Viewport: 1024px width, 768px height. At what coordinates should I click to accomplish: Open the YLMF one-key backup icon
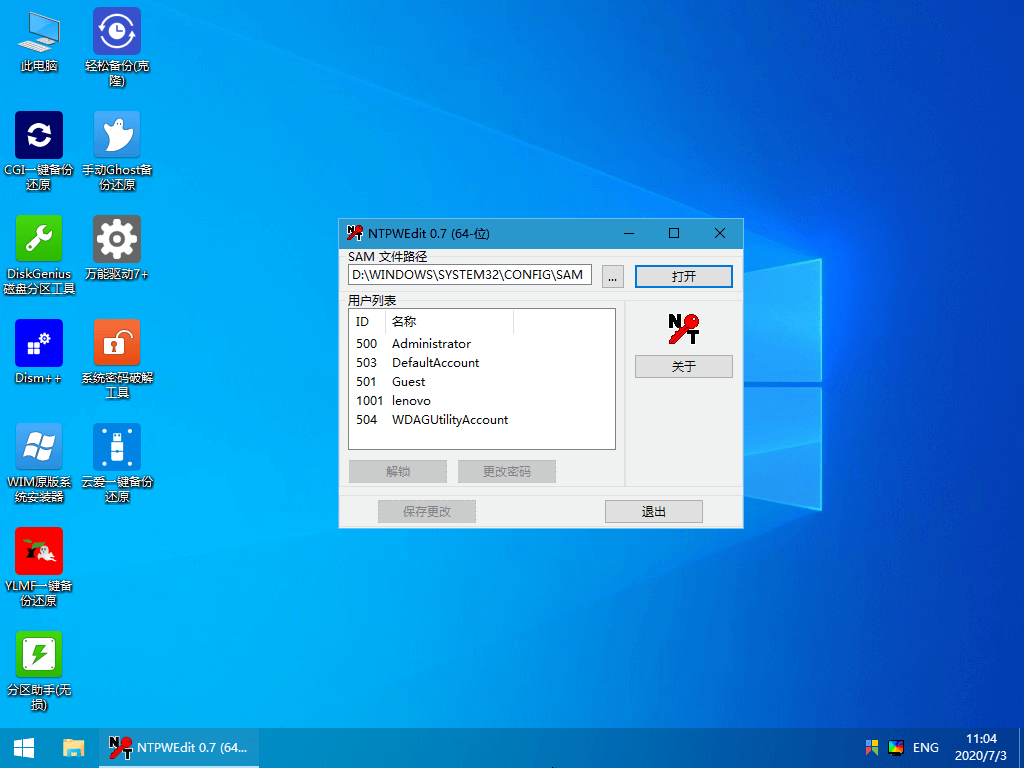[x=39, y=552]
